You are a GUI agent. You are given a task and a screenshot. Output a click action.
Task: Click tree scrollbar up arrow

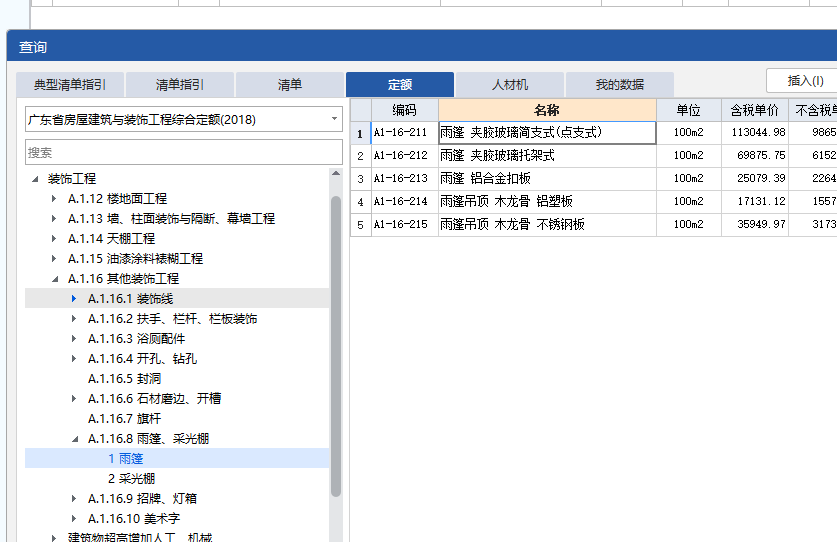tap(336, 173)
